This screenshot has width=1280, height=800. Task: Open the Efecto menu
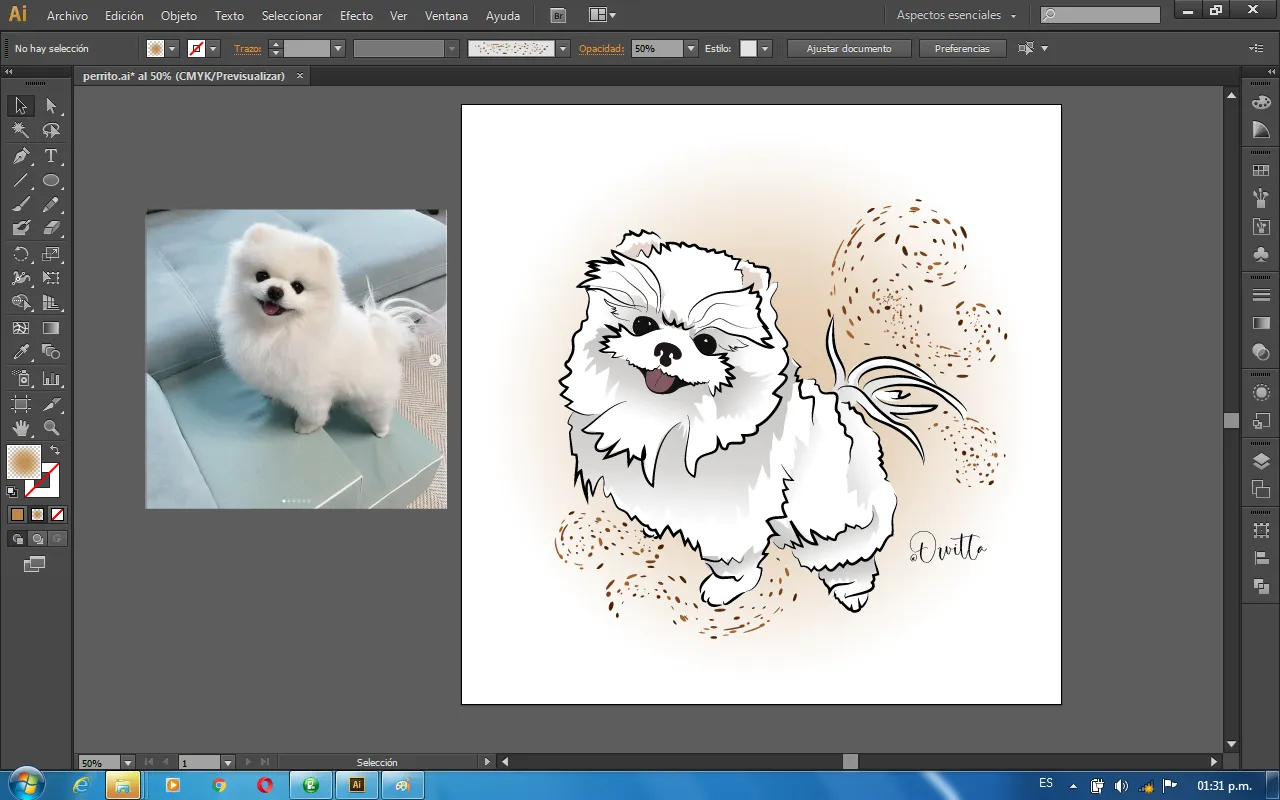[356, 16]
